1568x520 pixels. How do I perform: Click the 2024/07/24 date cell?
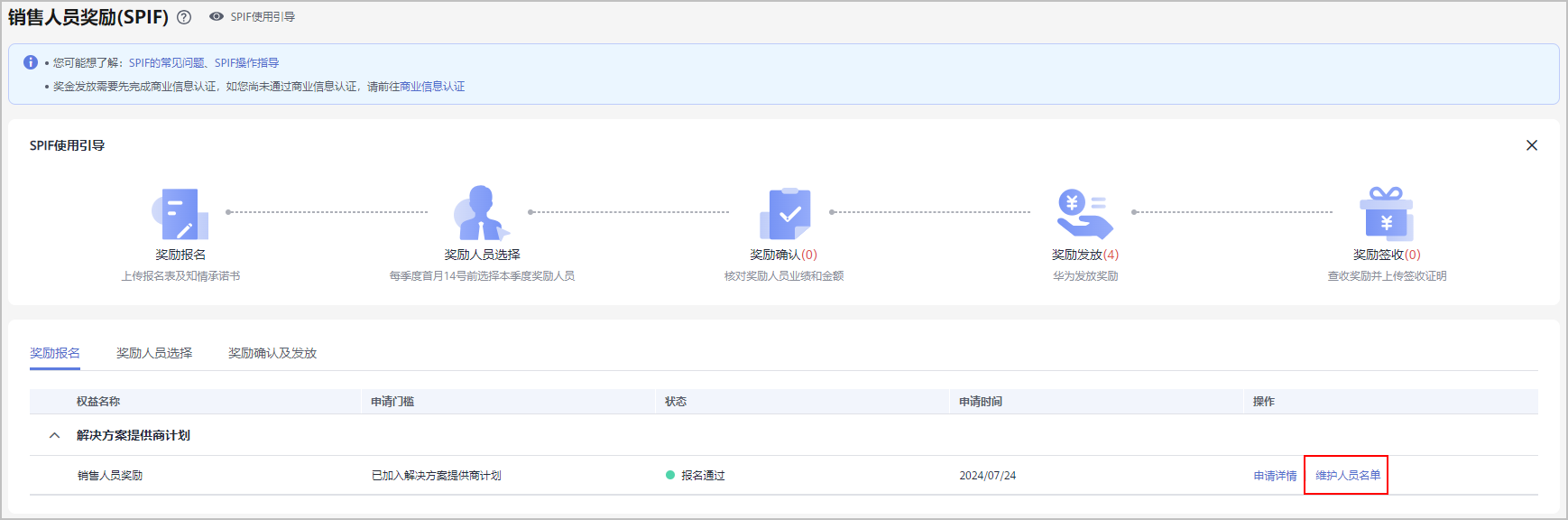(x=988, y=476)
